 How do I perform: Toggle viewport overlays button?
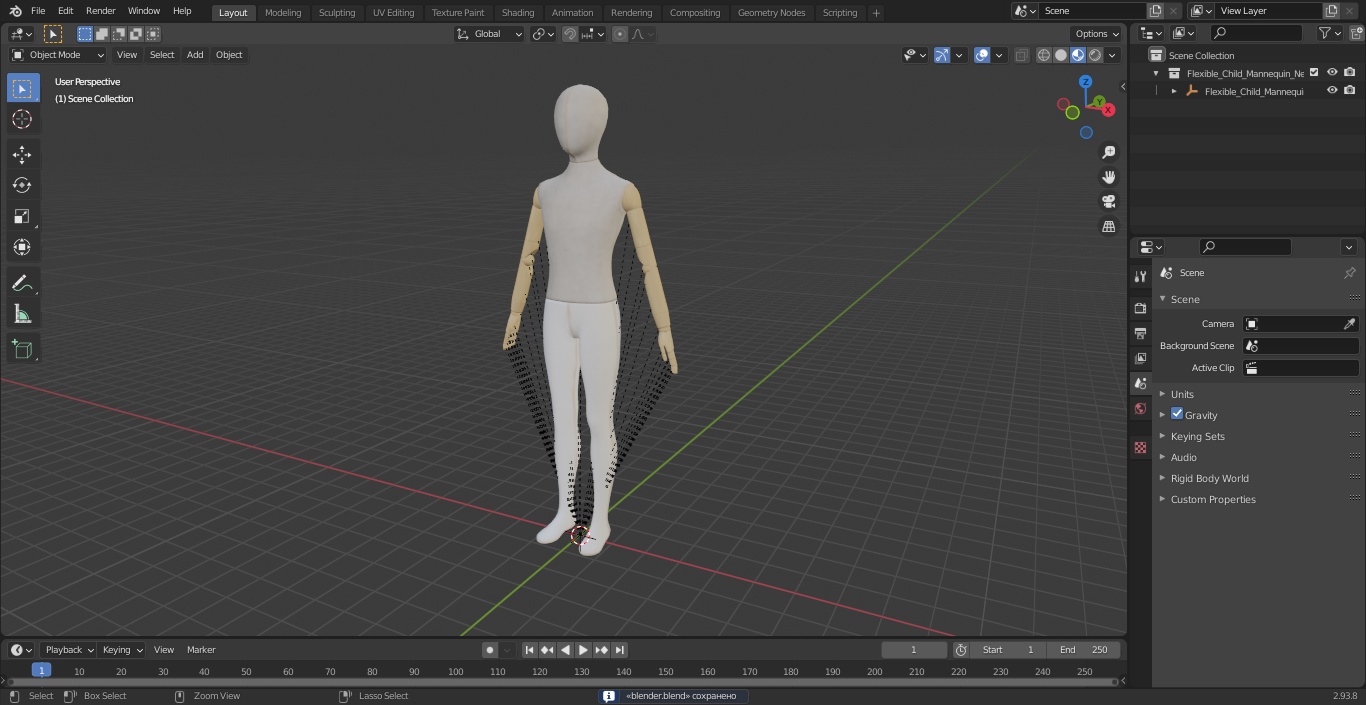click(x=982, y=55)
